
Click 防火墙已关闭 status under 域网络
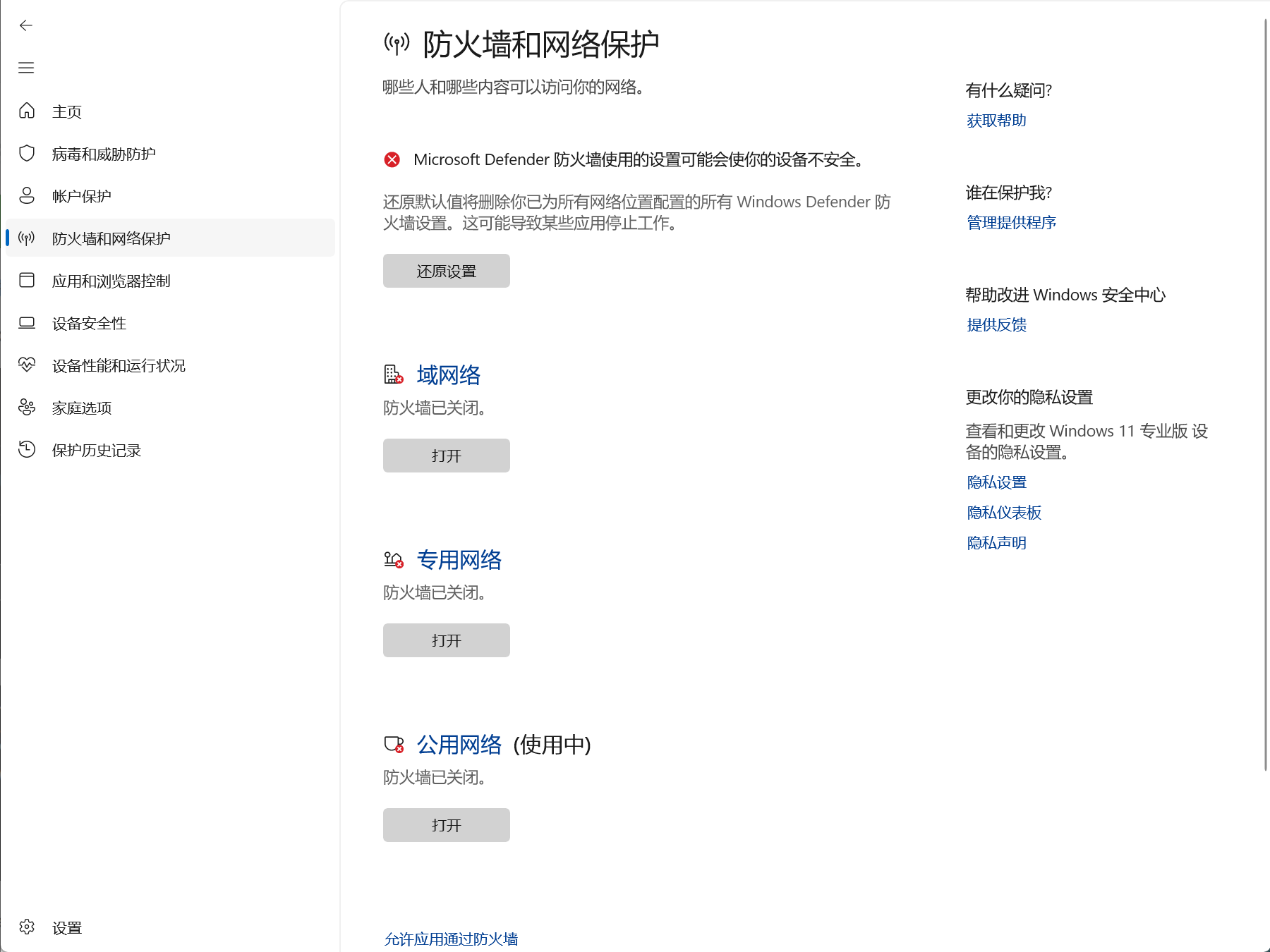click(x=435, y=408)
